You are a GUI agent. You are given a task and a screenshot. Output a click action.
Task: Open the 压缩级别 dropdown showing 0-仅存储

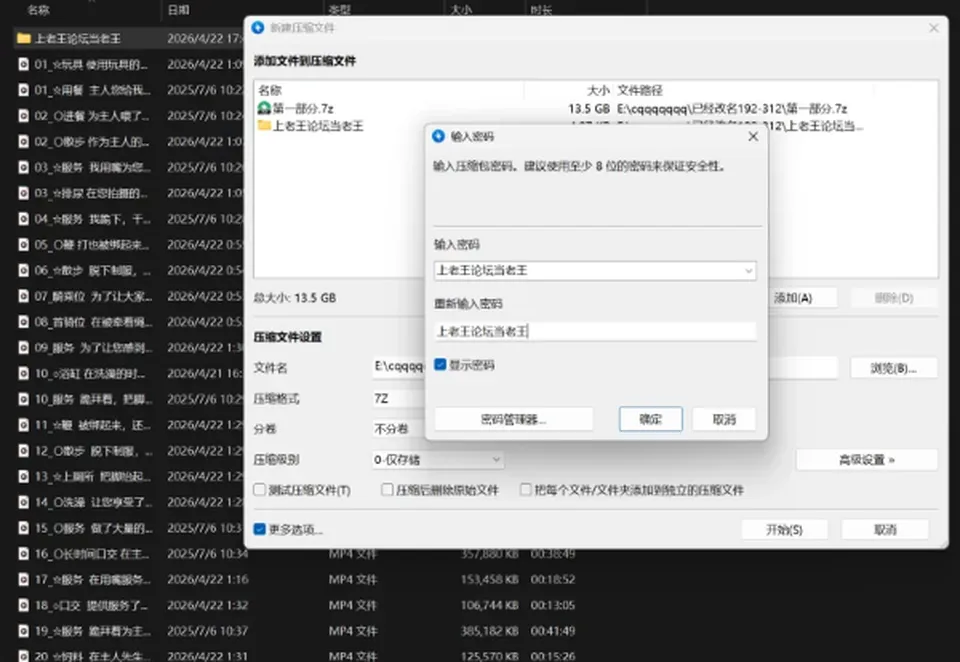tap(438, 460)
